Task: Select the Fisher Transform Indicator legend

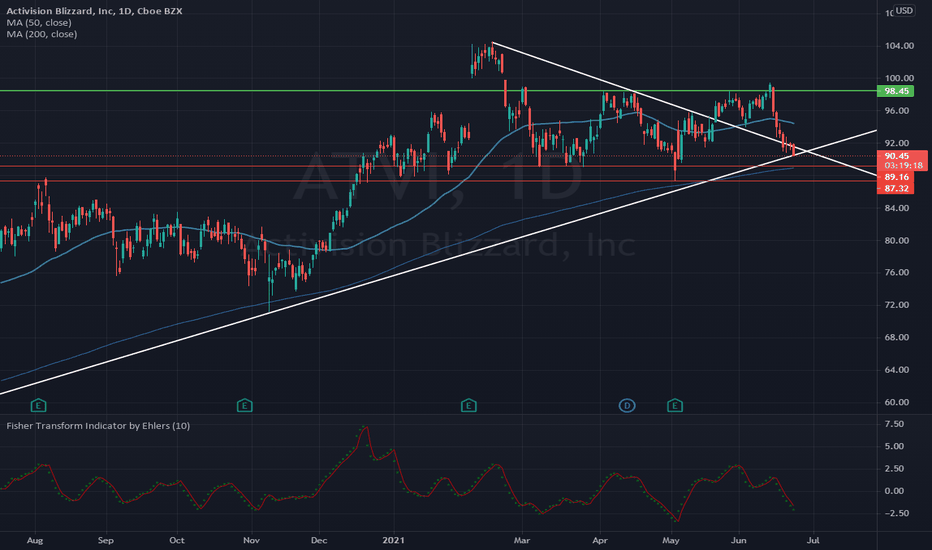Action: point(98,426)
